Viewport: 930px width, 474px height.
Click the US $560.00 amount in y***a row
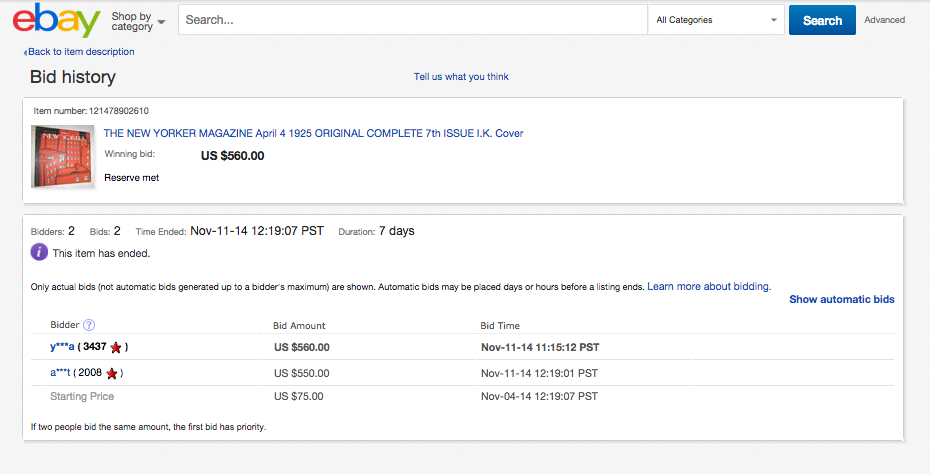301,348
